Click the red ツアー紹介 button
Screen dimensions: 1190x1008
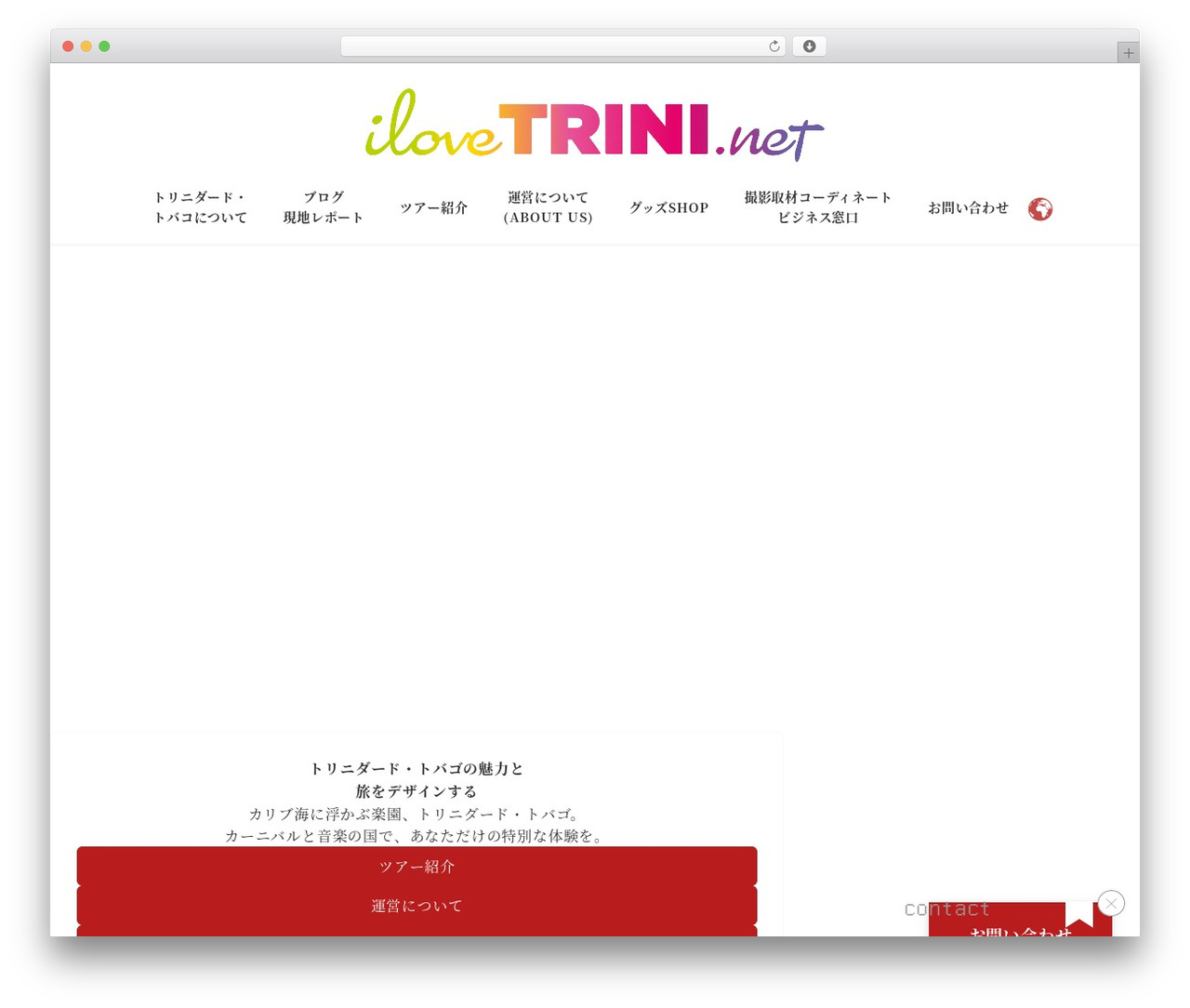pos(416,866)
